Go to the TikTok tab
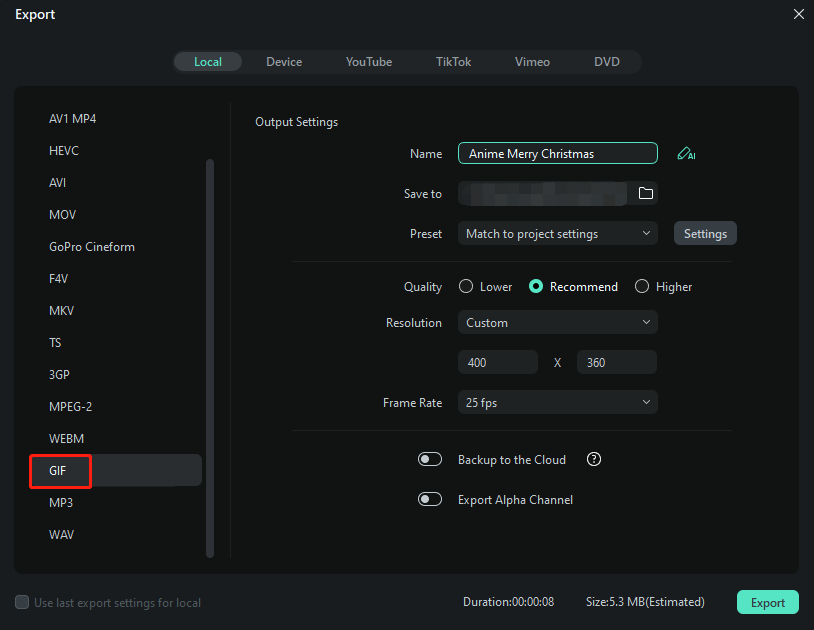814x630 pixels. pos(453,62)
